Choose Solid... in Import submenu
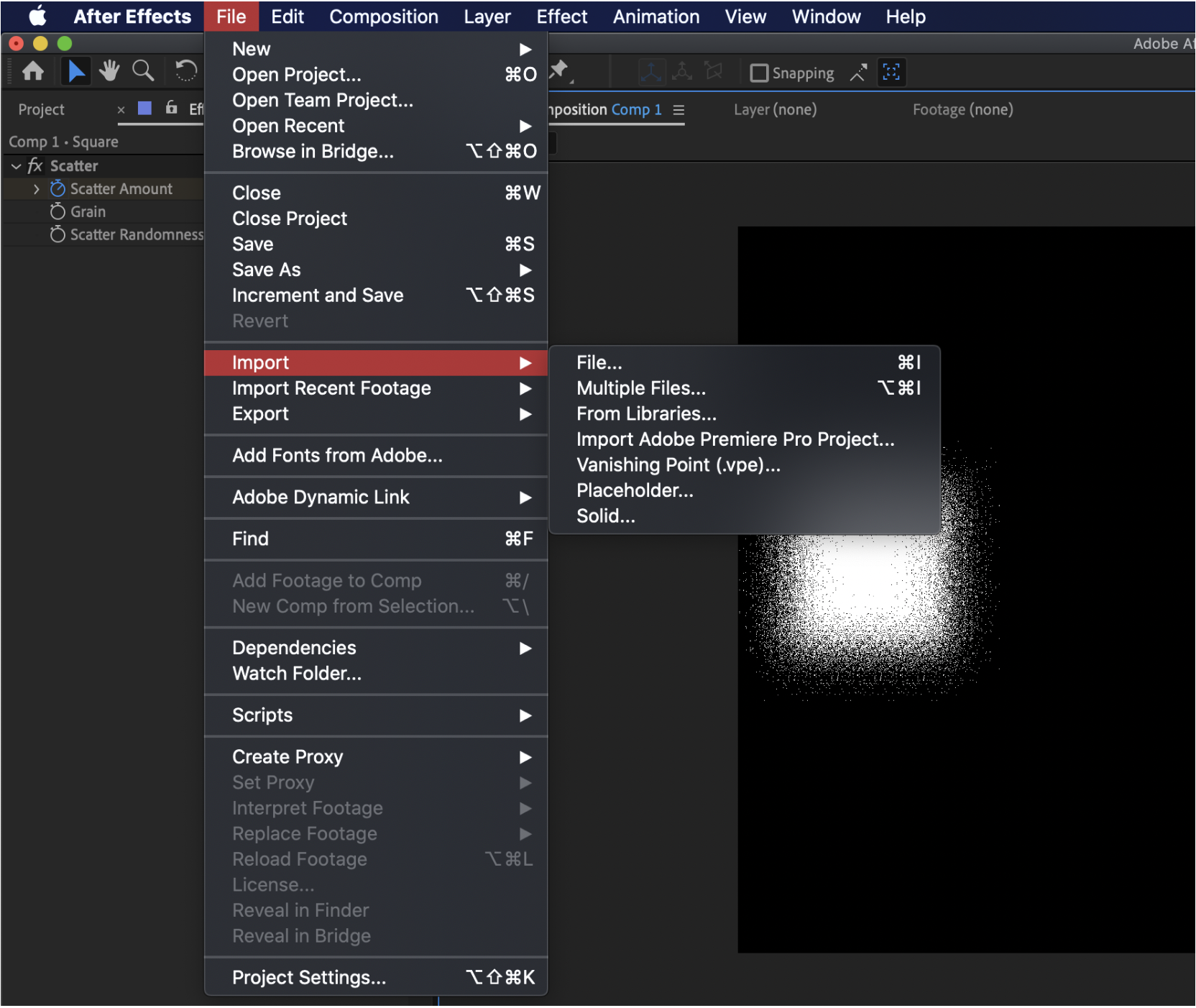 click(x=745, y=516)
